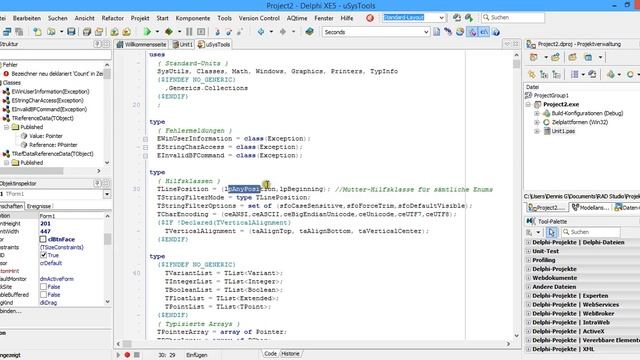Collapse the Published folder under TReferenceData
Viewport: 640px width, 360px height.
7,127
